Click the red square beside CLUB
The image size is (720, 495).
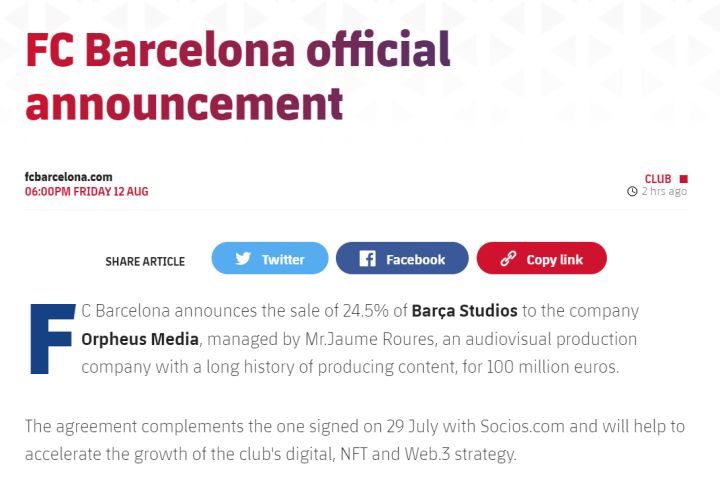pyautogui.click(x=684, y=178)
